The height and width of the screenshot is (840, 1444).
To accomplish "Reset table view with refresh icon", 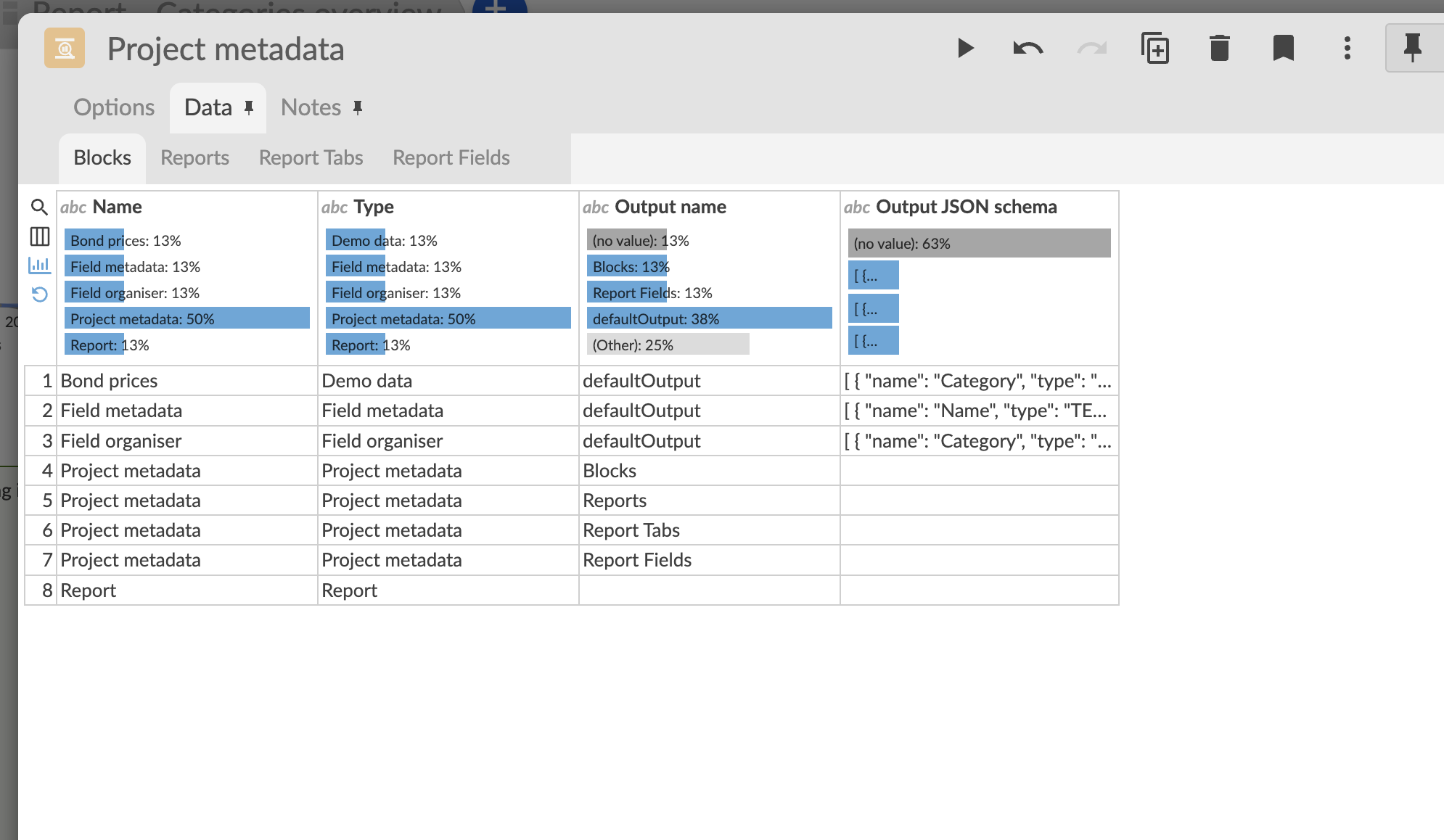I will [39, 294].
